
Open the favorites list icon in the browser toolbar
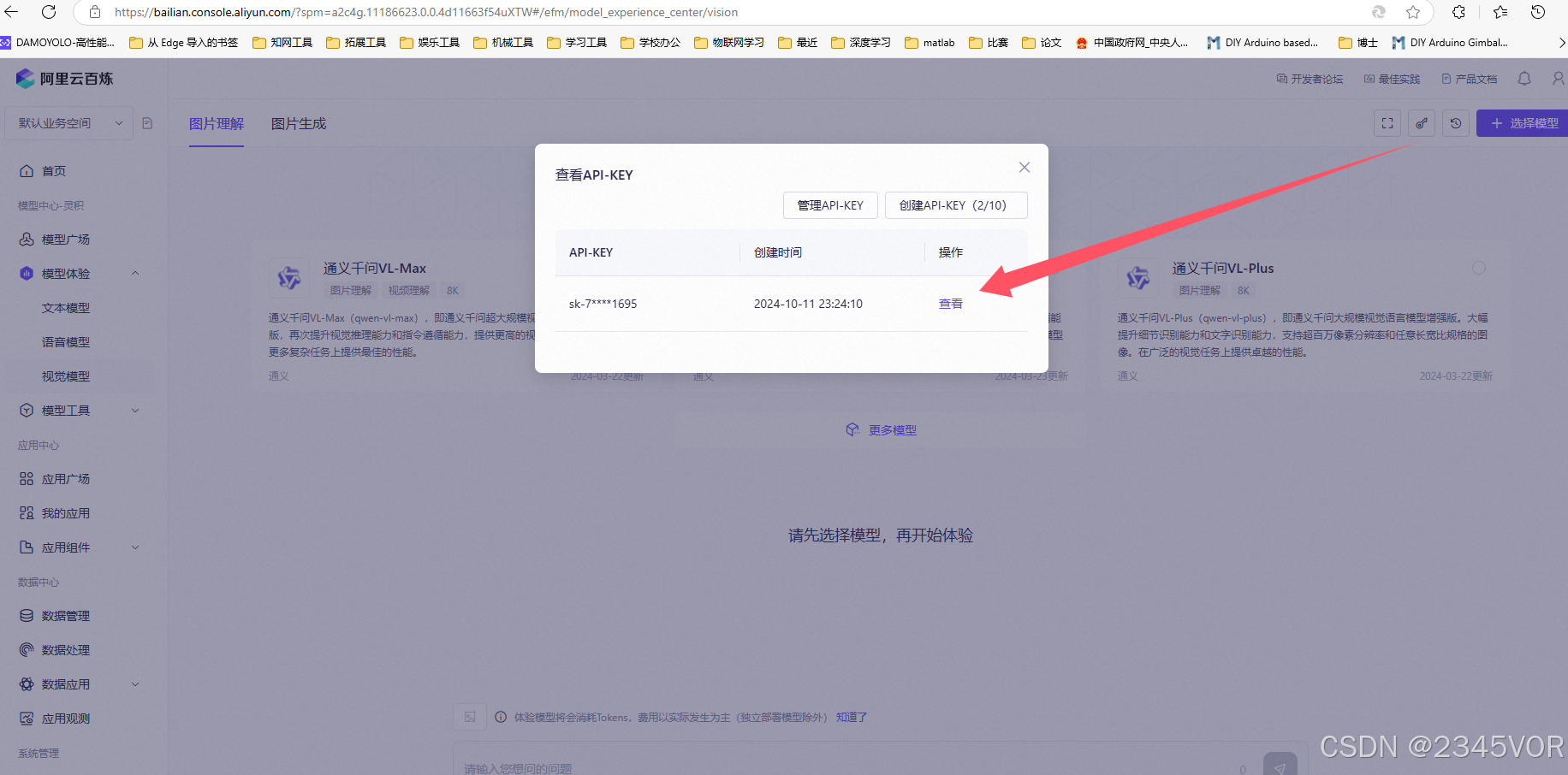pyautogui.click(x=1500, y=12)
